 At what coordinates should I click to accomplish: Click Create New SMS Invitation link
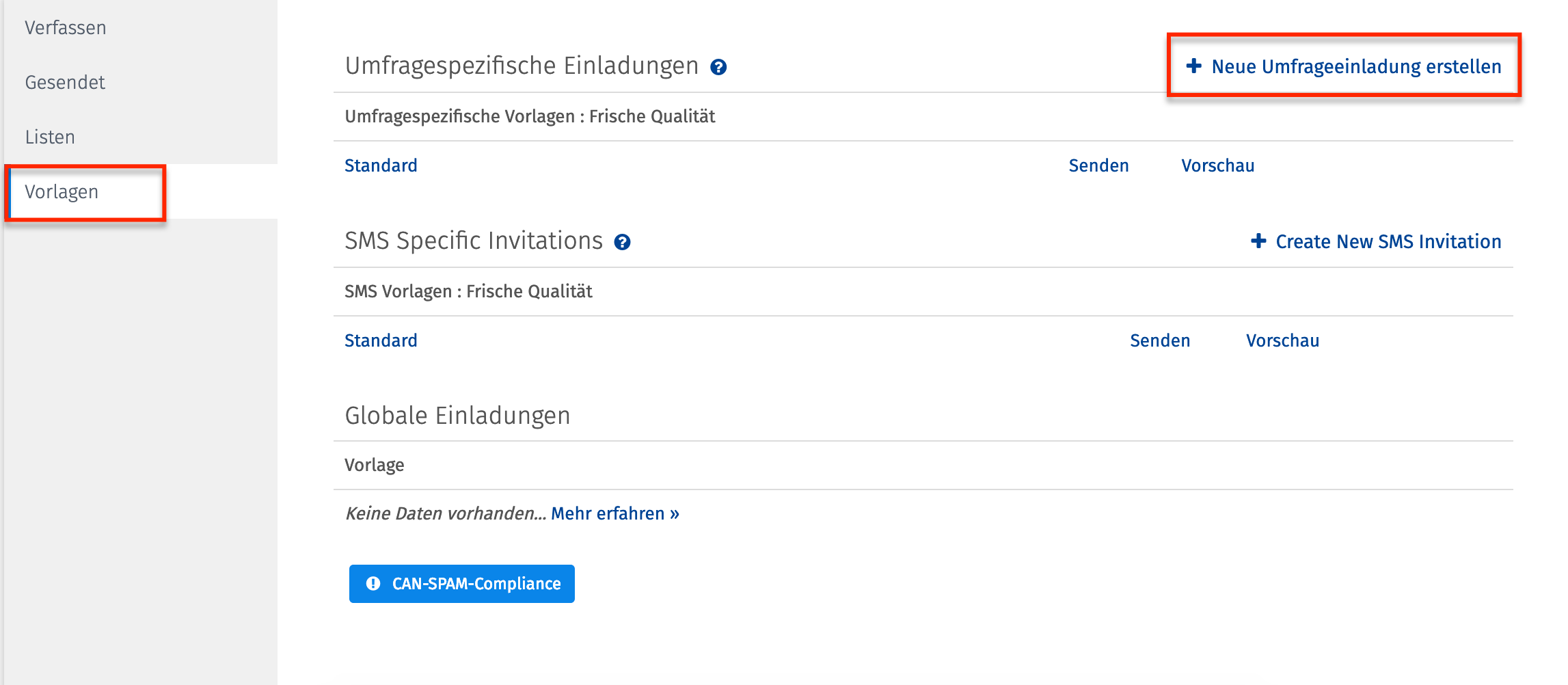click(1388, 242)
